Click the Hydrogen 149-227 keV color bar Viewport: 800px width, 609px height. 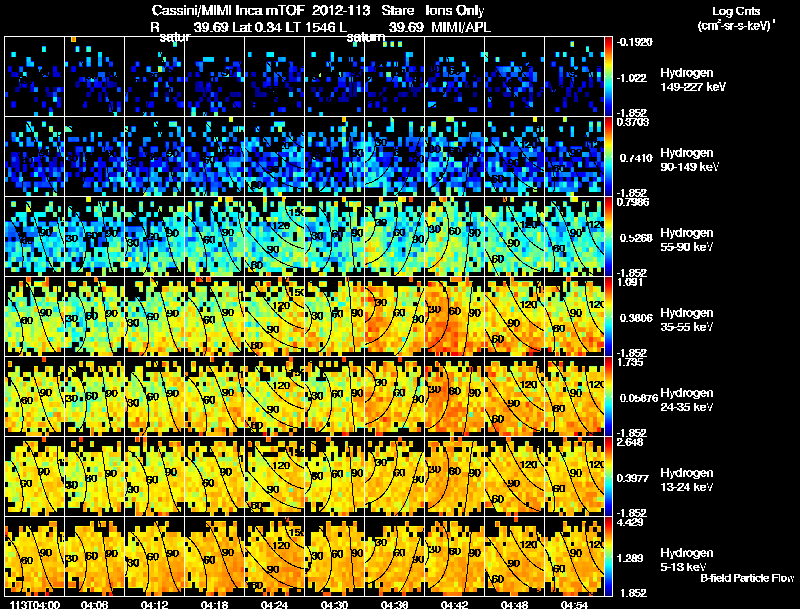pos(608,77)
